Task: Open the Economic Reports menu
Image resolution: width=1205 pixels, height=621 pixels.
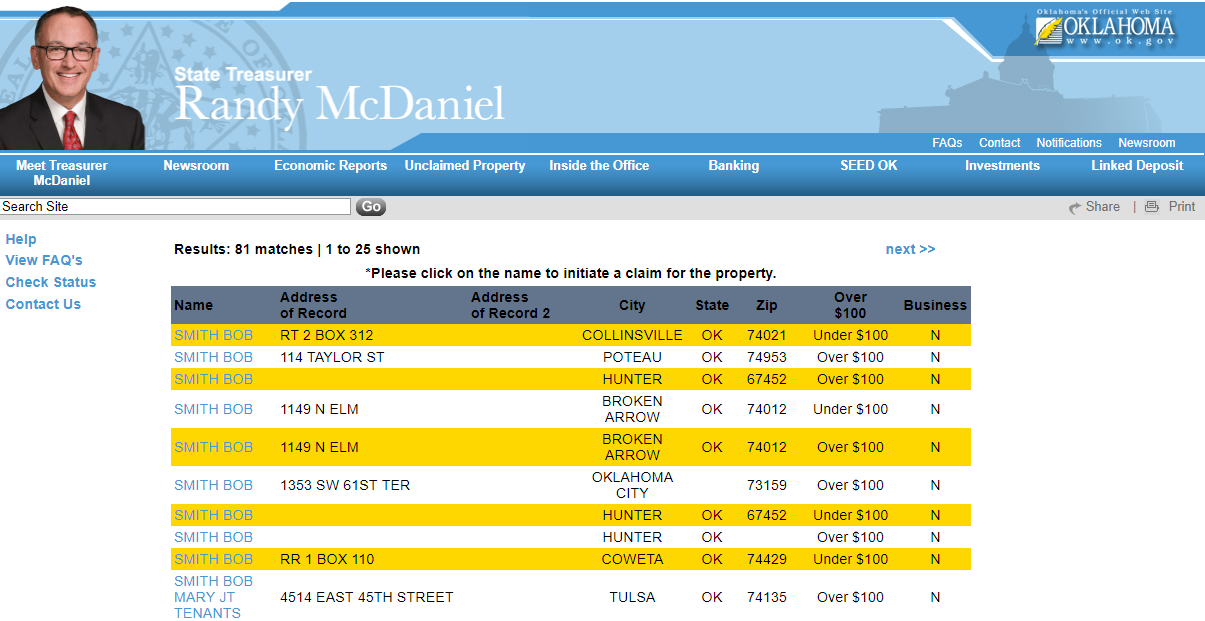Action: click(330, 166)
